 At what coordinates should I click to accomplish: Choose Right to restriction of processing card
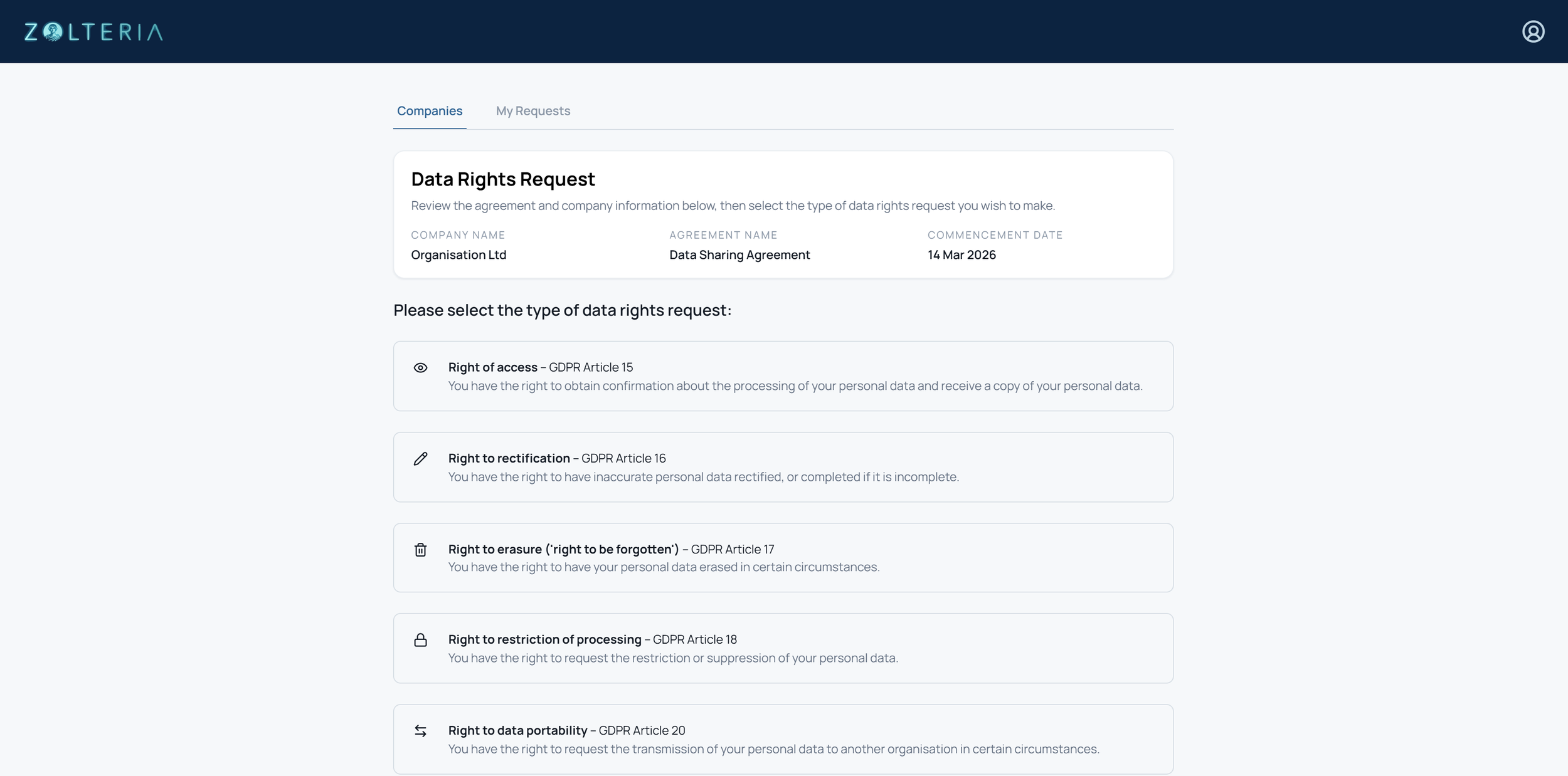point(783,648)
